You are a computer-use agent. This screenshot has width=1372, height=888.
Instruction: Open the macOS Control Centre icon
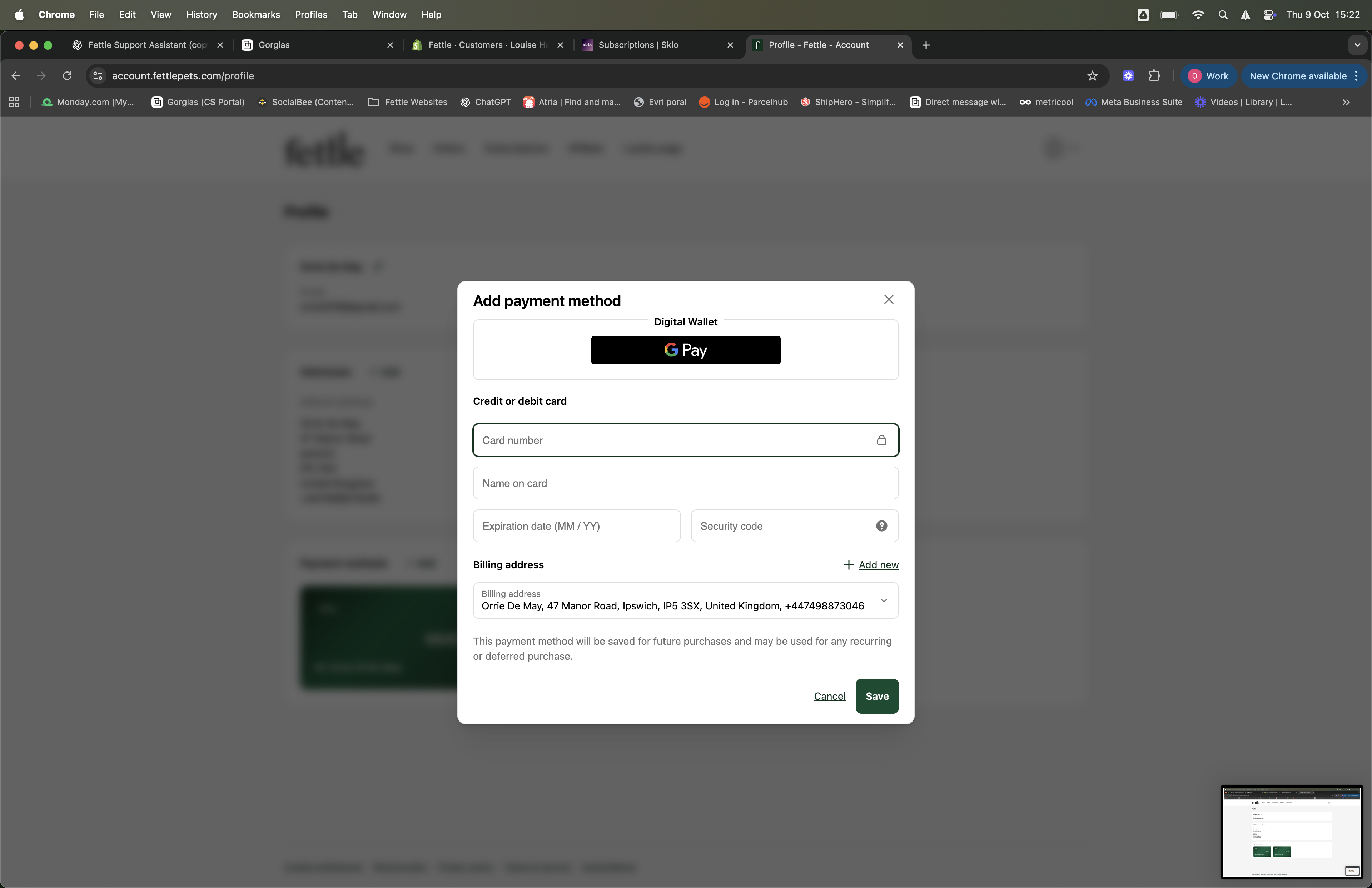click(x=1269, y=14)
